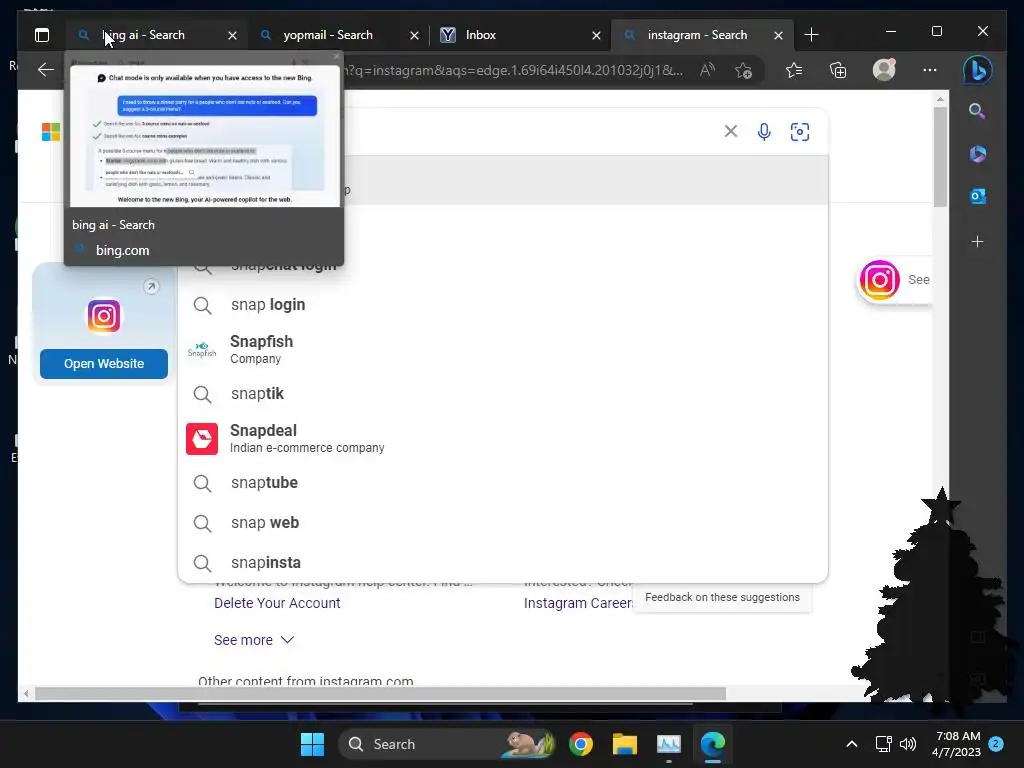Click the address bar URL field
The image size is (1024, 768).
pyautogui.click(x=513, y=70)
